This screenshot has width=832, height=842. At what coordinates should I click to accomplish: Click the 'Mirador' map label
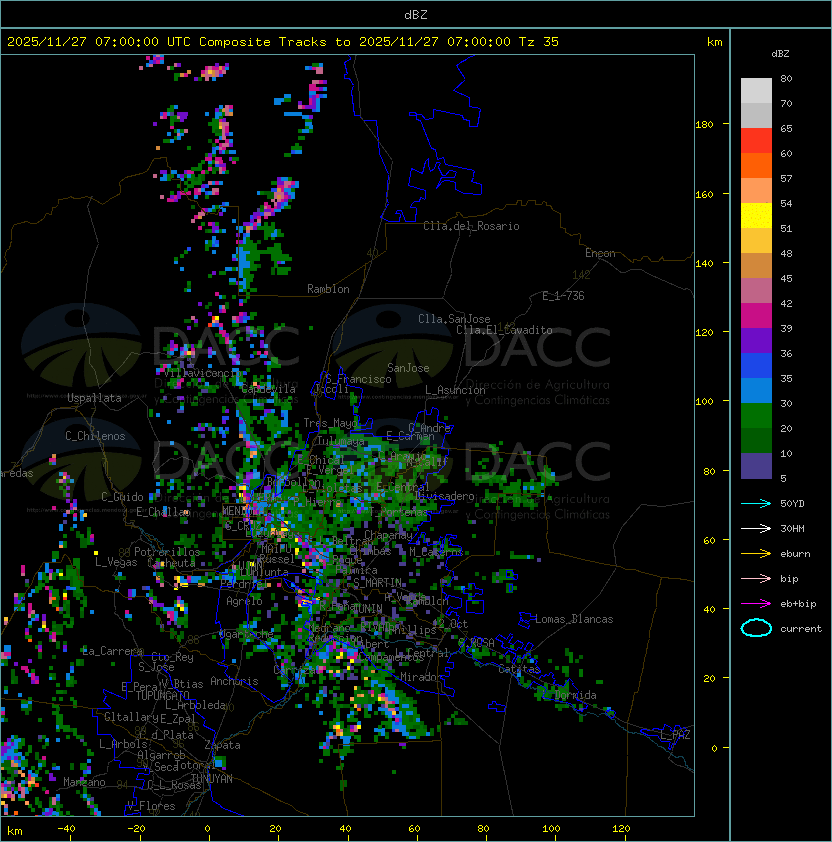[x=421, y=677]
